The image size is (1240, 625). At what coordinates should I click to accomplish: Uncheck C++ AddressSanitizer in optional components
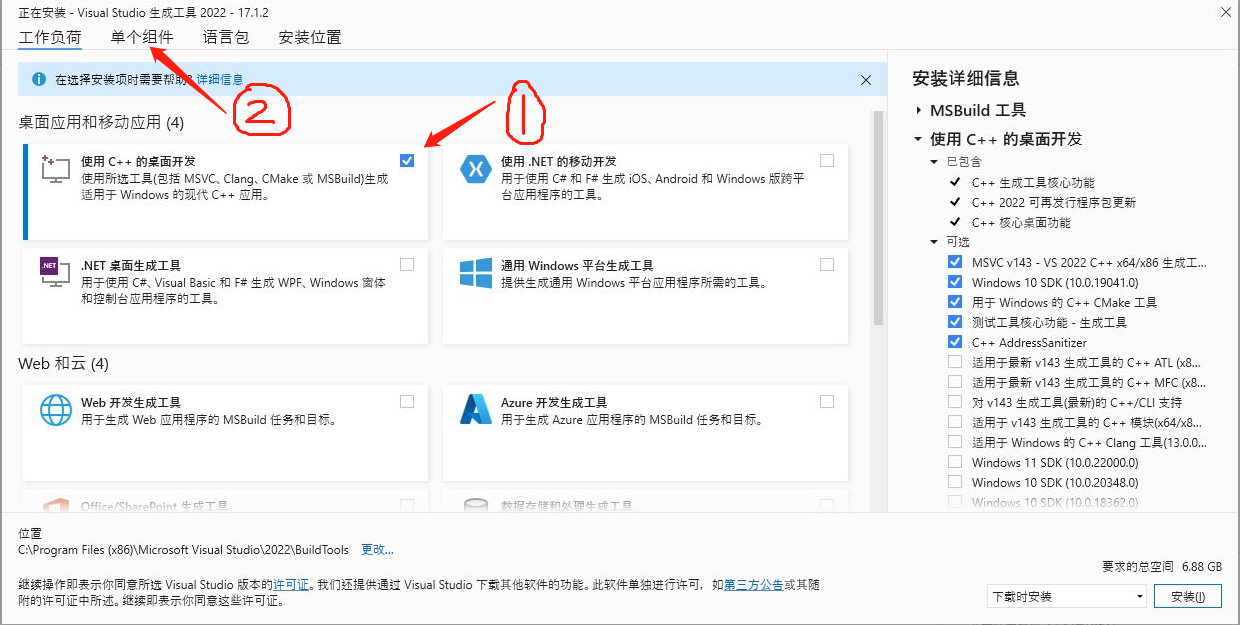[x=955, y=341]
